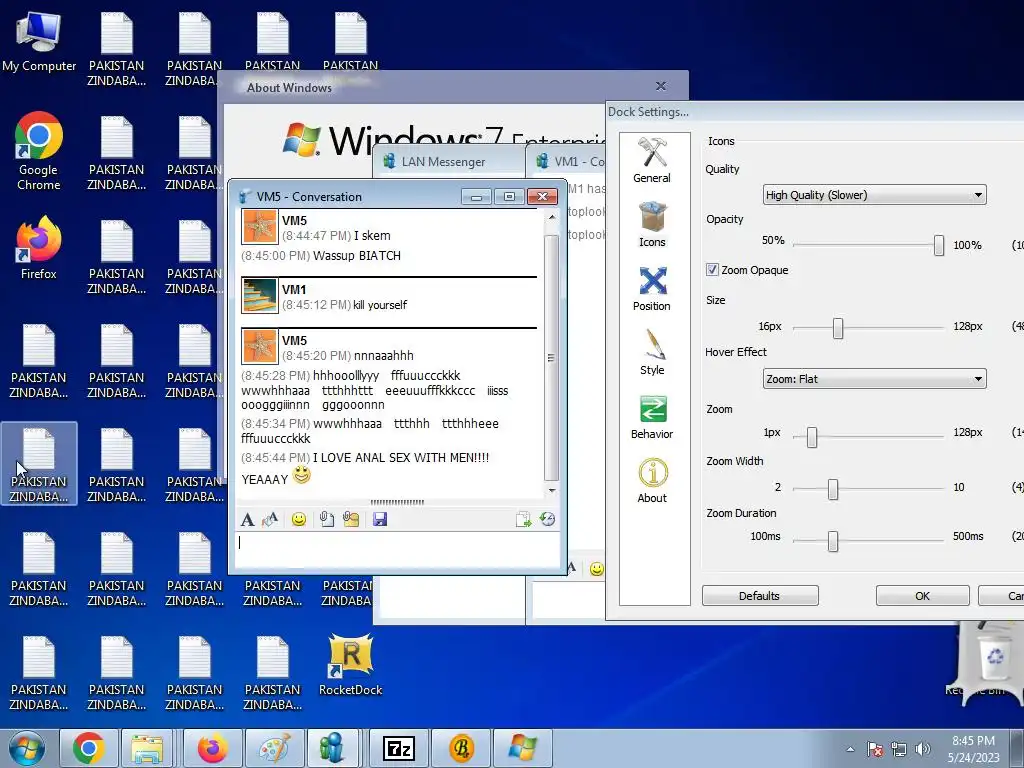Click the Zoom Width slider handle

pyautogui.click(x=833, y=489)
